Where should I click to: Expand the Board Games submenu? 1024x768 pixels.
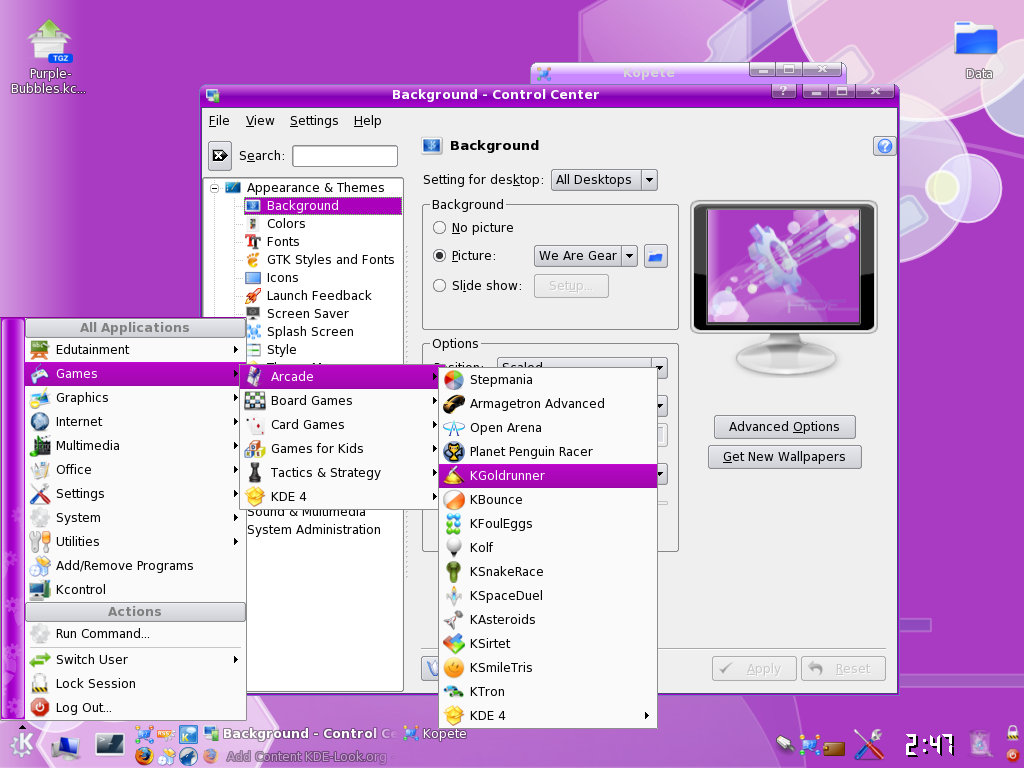340,400
